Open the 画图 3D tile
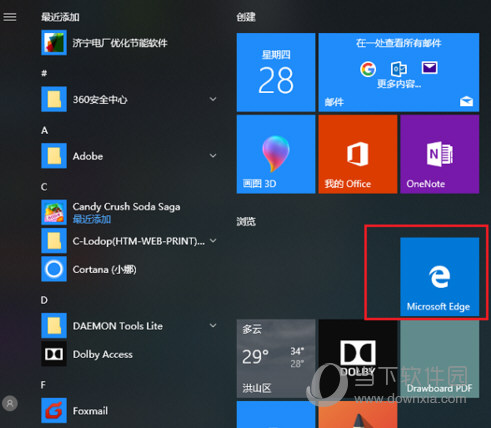Viewport: 491px width, 428px height. [x=276, y=154]
